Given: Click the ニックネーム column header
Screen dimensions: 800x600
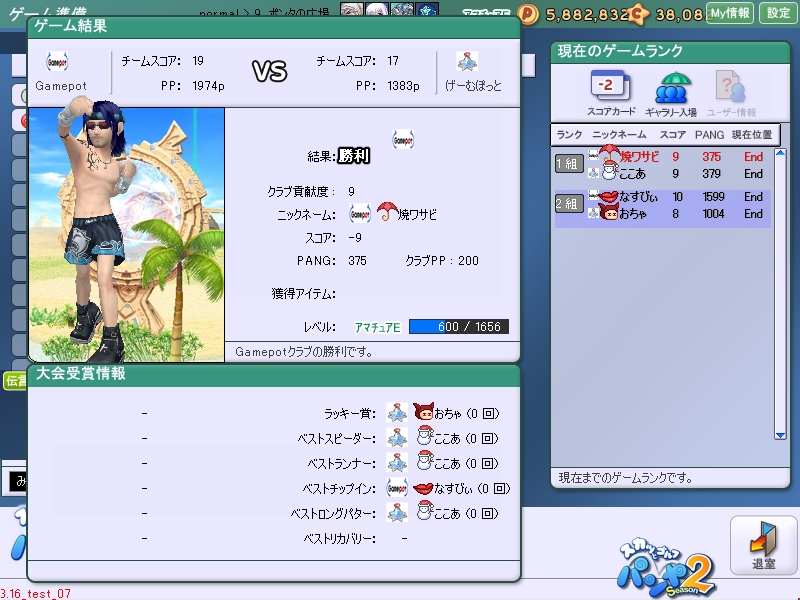Looking at the screenshot, I should click(619, 134).
